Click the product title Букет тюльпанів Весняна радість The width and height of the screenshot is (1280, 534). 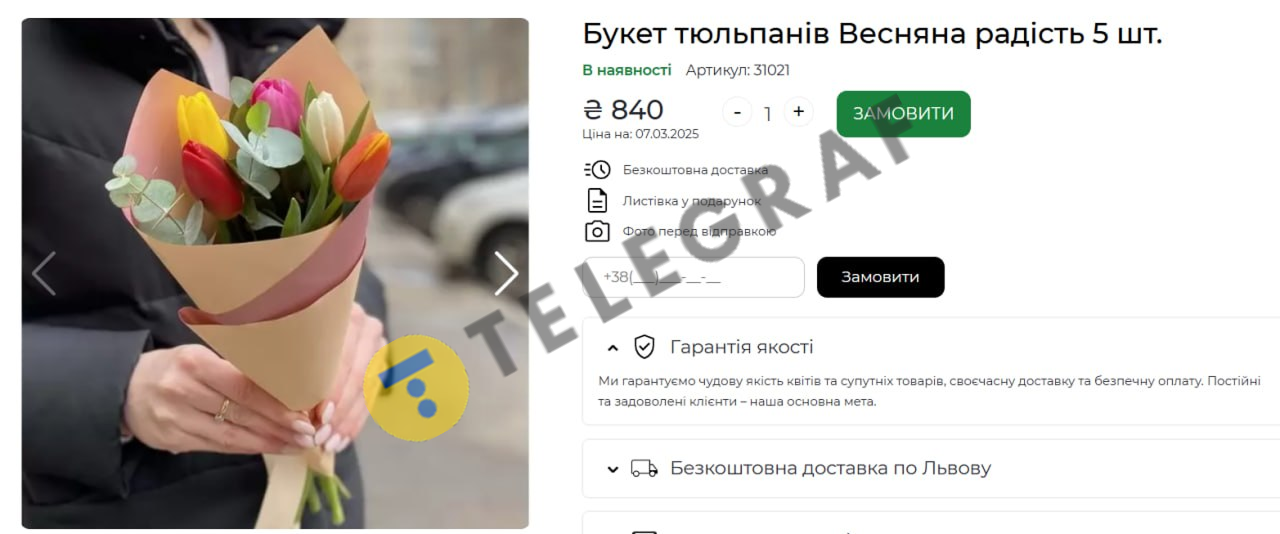872,34
